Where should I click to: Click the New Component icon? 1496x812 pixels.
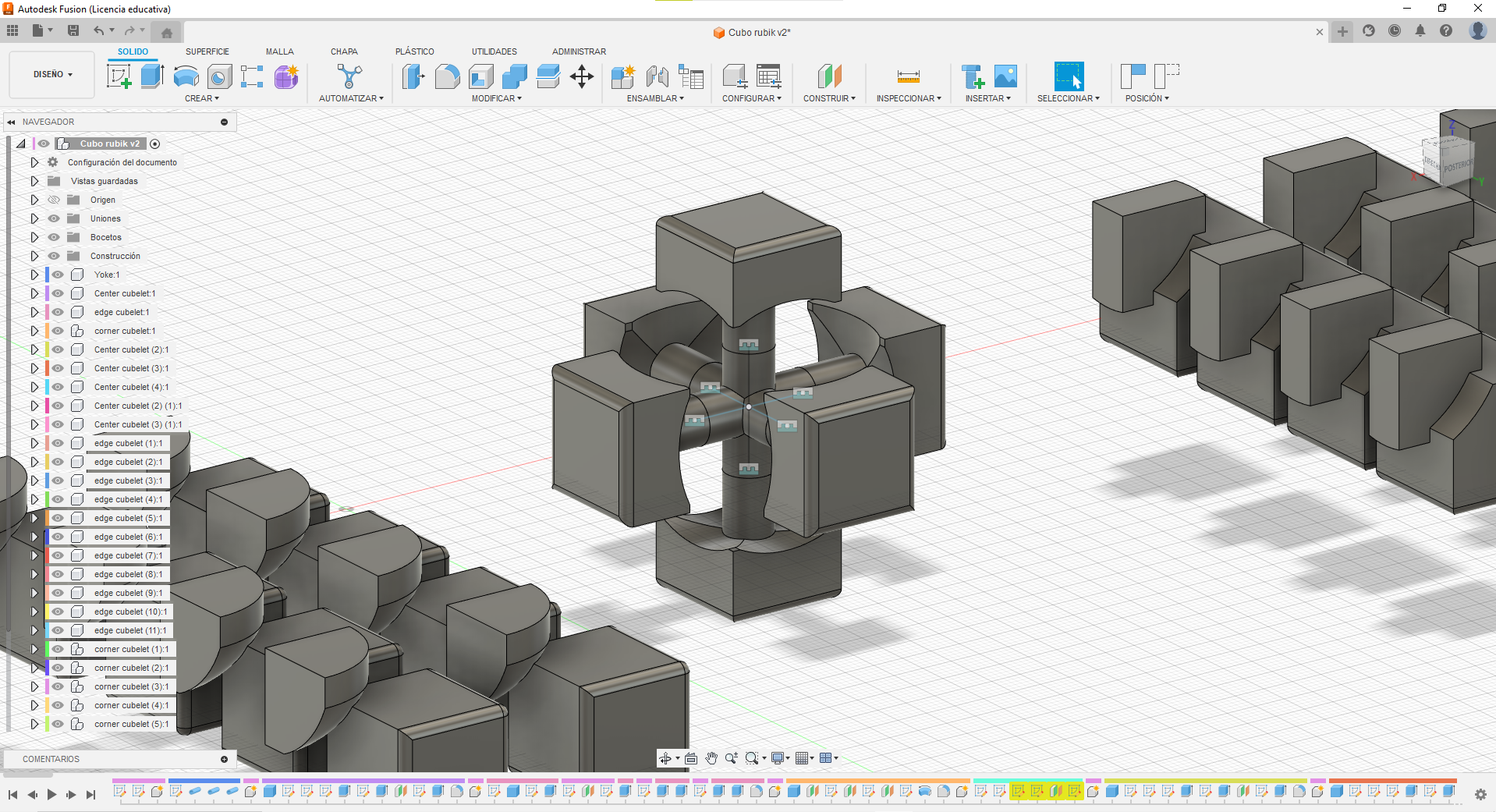tap(623, 76)
